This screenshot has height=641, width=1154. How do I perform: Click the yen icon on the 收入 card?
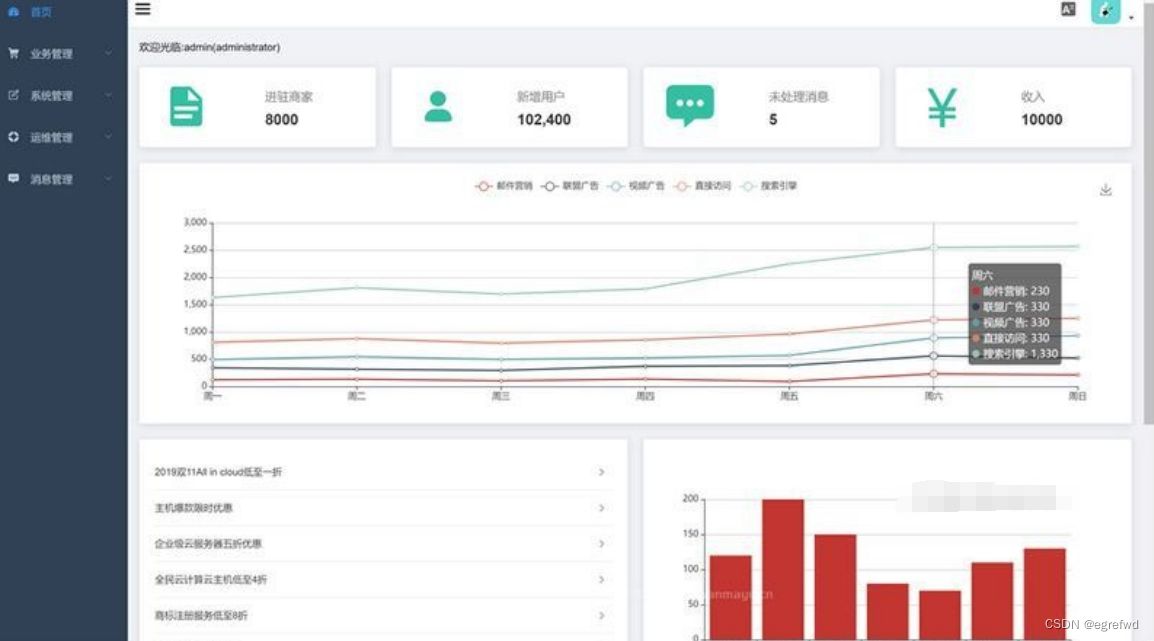click(x=941, y=107)
